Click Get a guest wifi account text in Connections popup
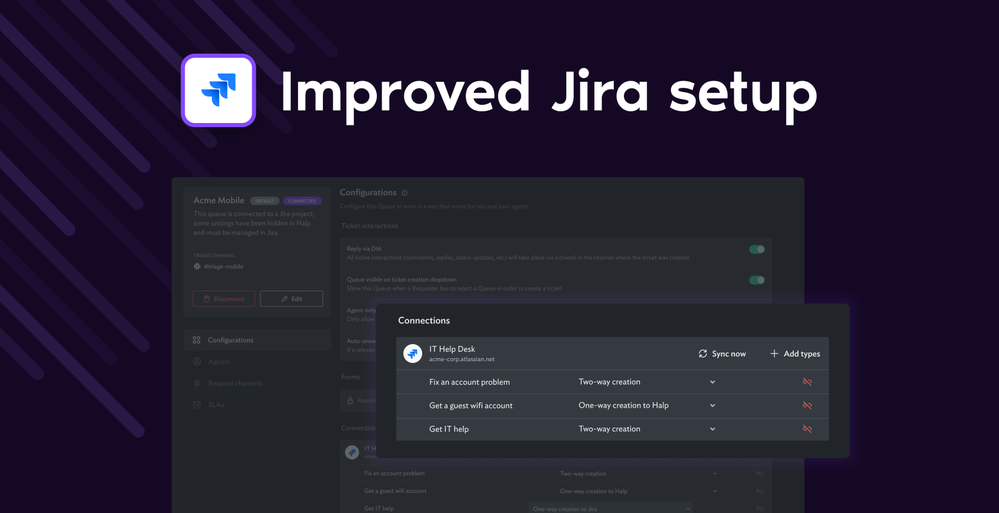 pyautogui.click(x=471, y=405)
